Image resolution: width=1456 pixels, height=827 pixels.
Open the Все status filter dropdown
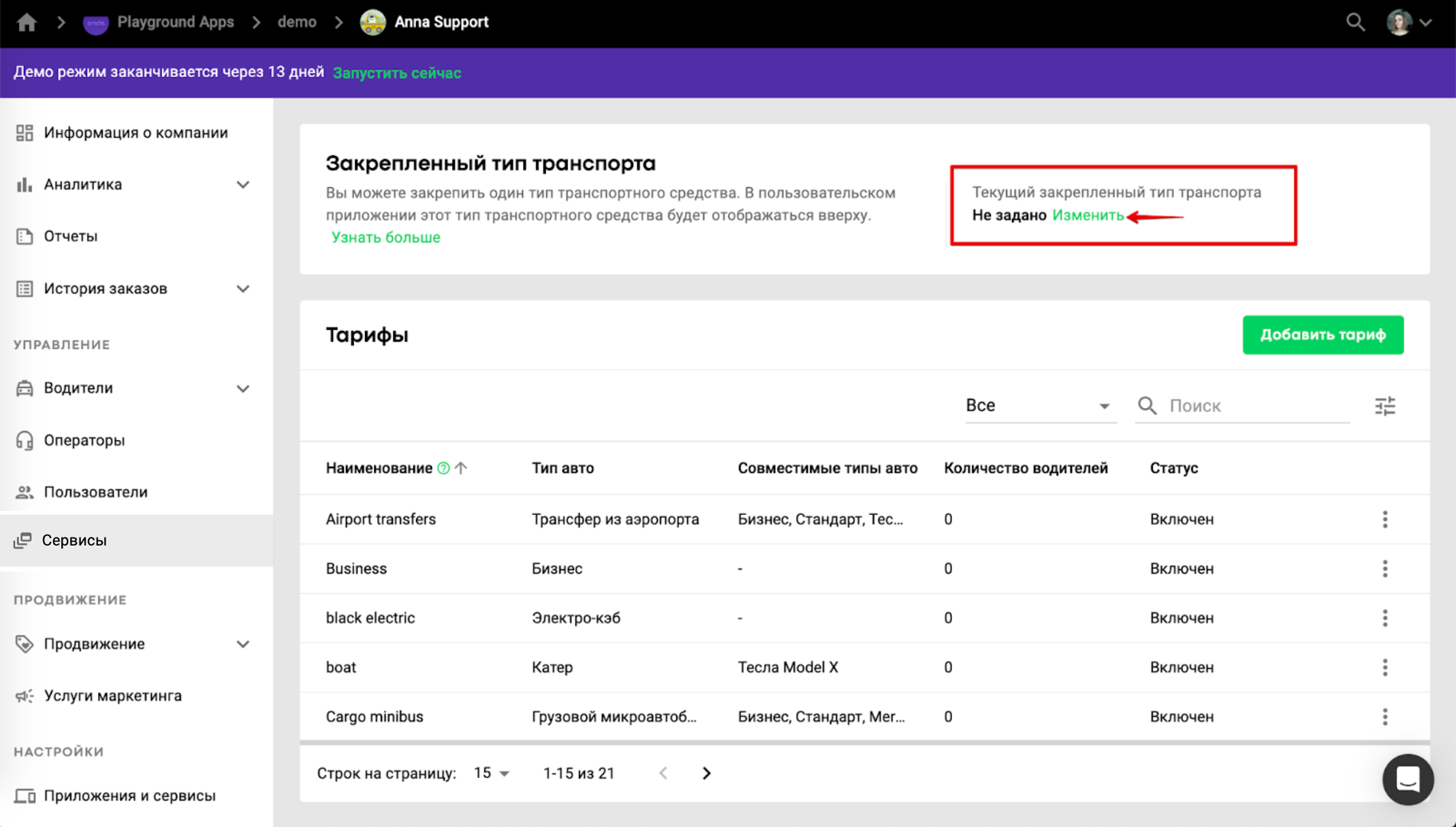1038,406
